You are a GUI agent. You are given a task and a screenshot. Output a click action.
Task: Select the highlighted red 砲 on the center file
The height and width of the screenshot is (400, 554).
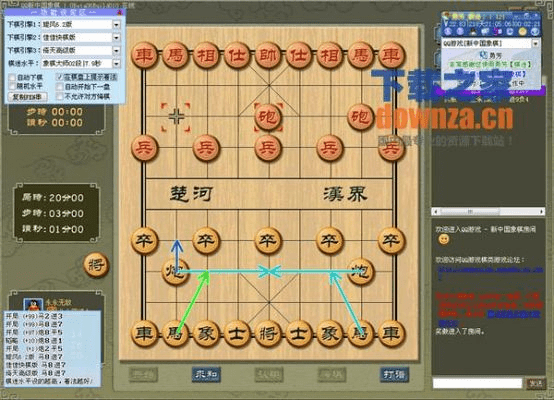click(x=268, y=117)
